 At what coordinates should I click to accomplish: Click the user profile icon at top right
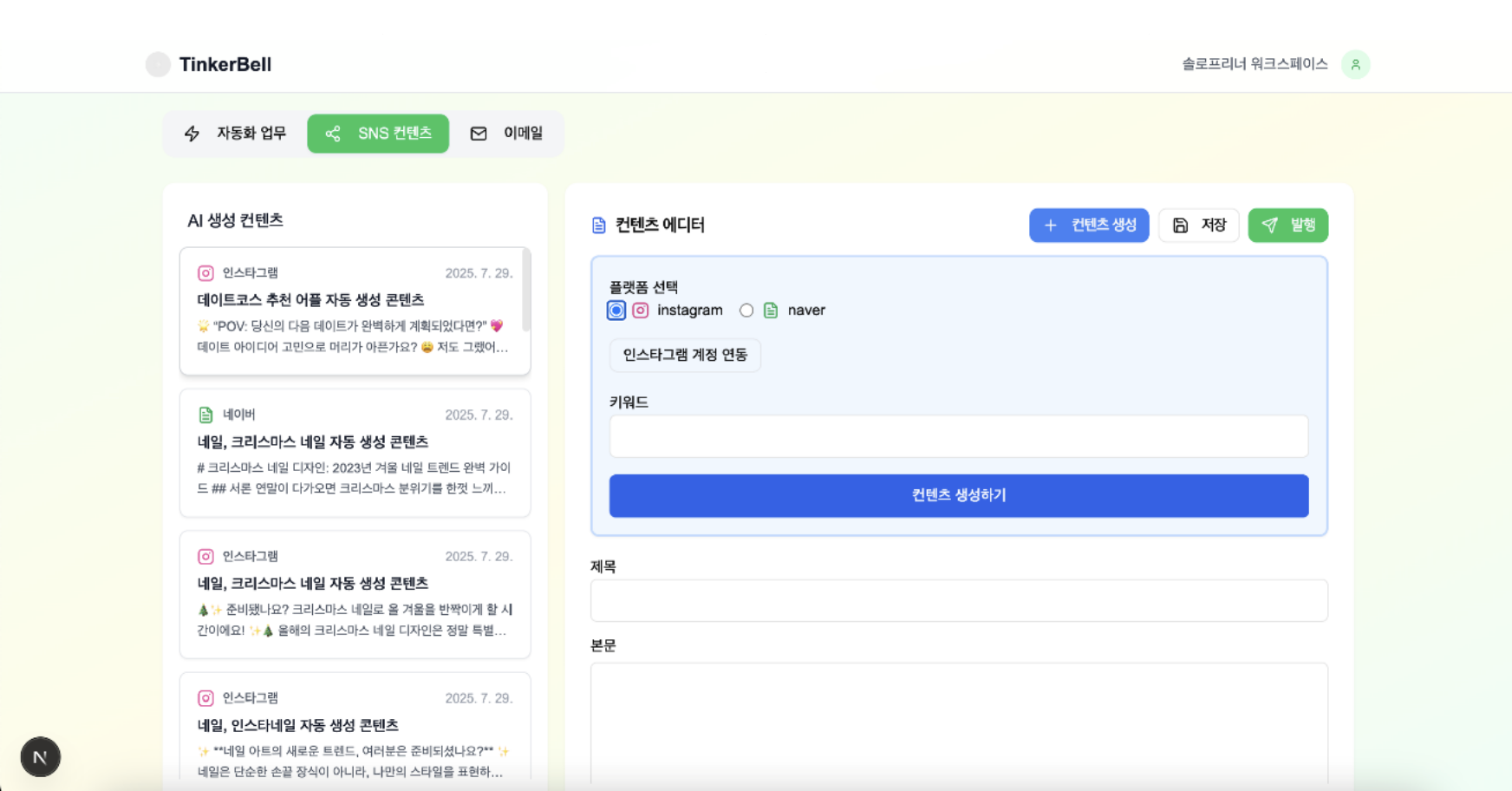(1356, 64)
